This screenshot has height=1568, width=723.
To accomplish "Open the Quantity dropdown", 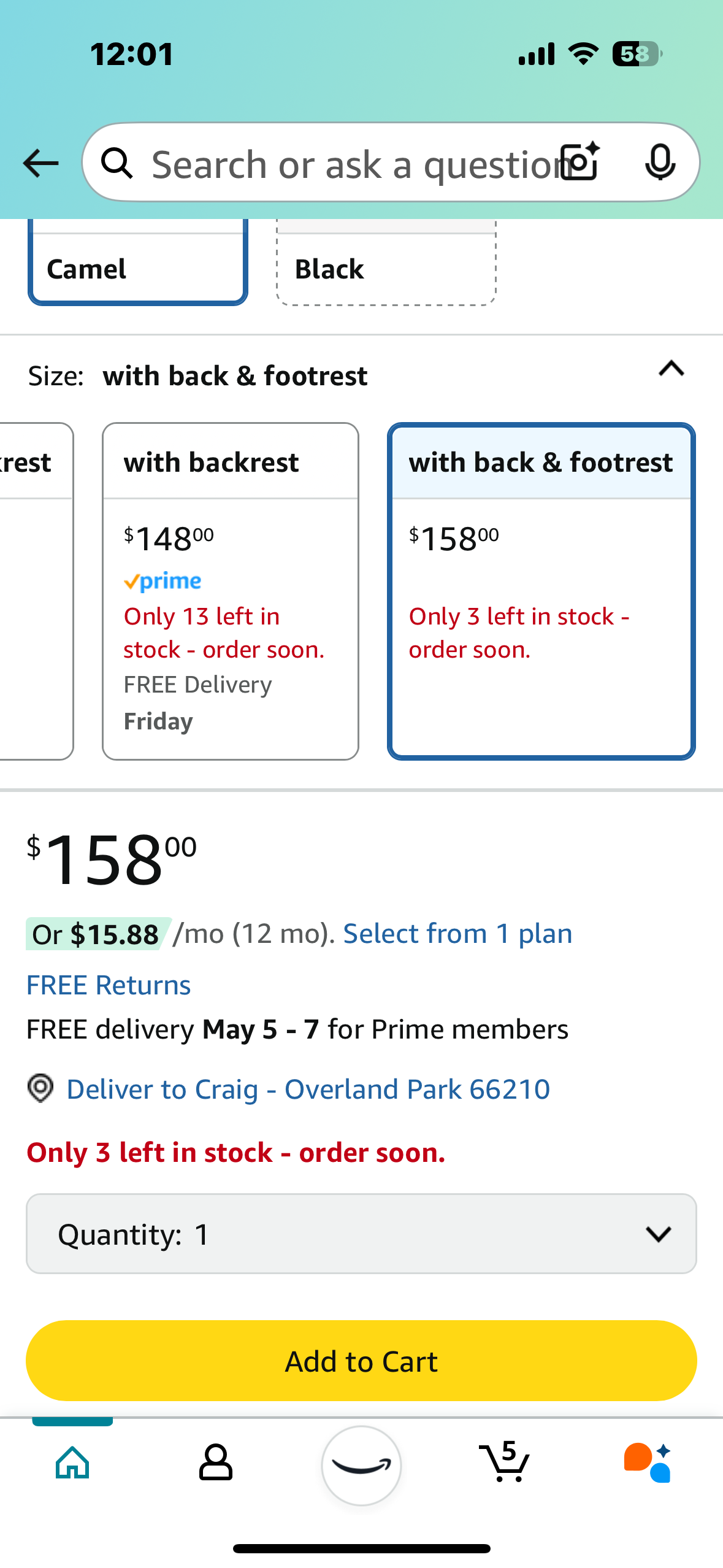I will tap(361, 1234).
